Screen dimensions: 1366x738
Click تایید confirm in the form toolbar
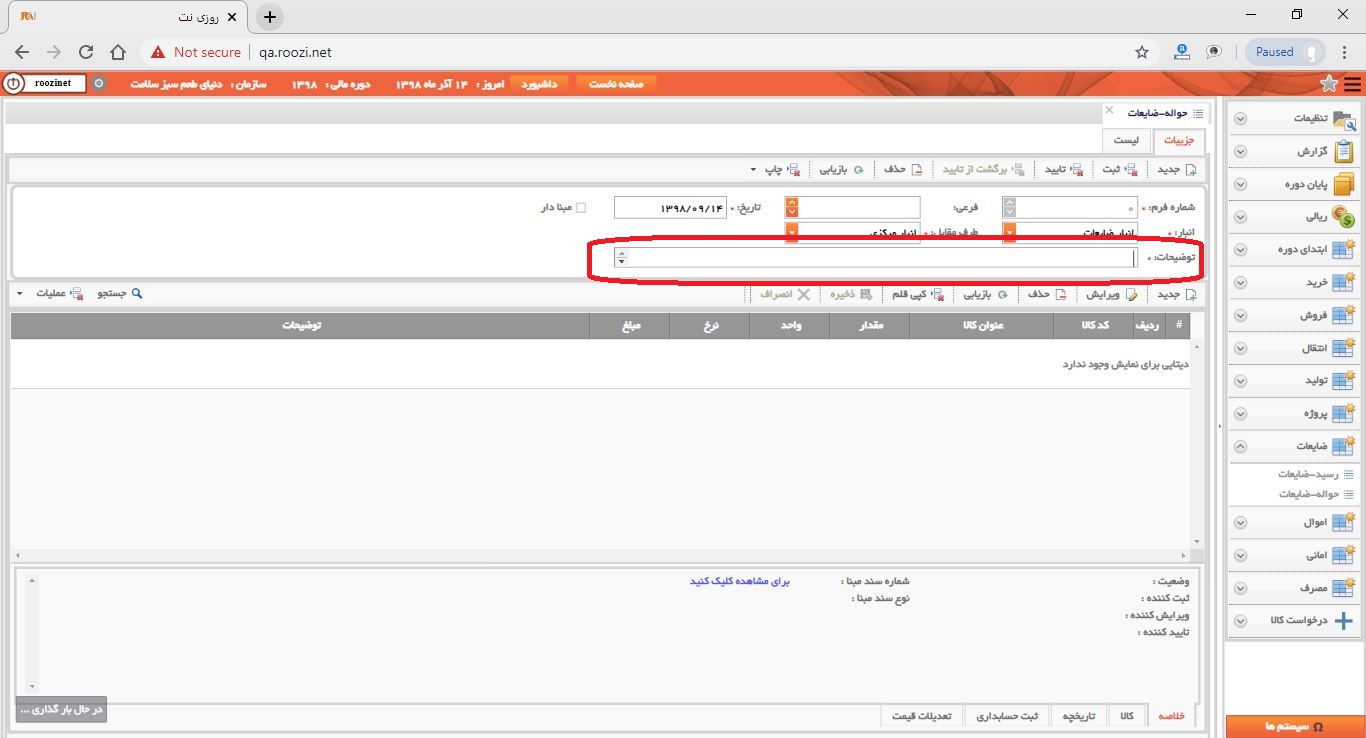pyautogui.click(x=1064, y=170)
